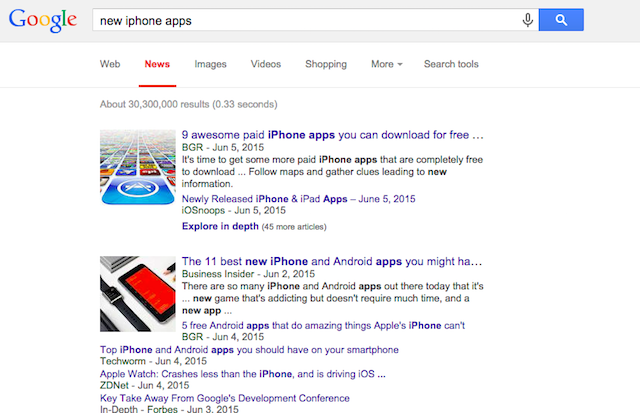Open the Images tab
This screenshot has width=640, height=413.
[x=210, y=64]
